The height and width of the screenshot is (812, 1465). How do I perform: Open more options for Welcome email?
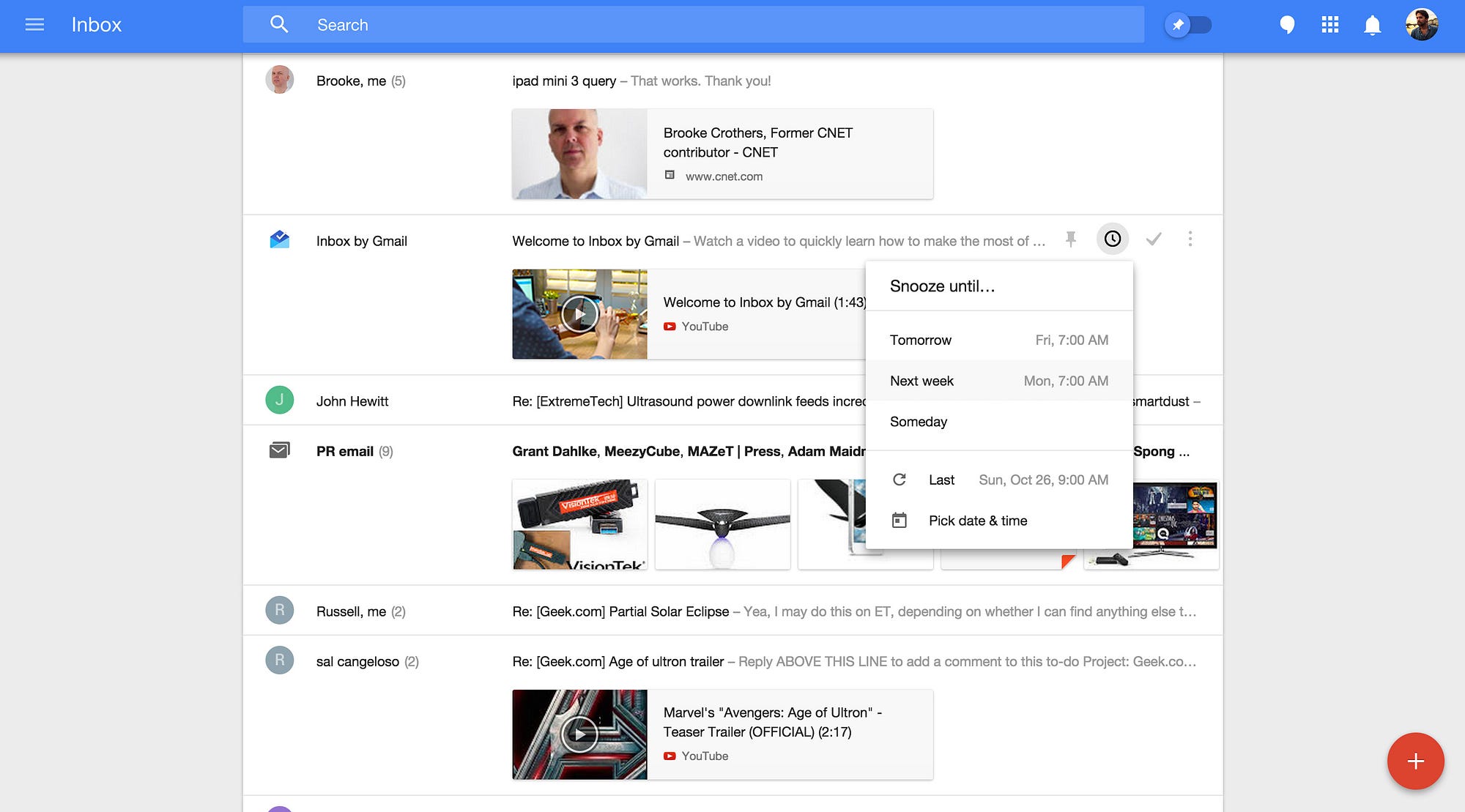coord(1190,239)
